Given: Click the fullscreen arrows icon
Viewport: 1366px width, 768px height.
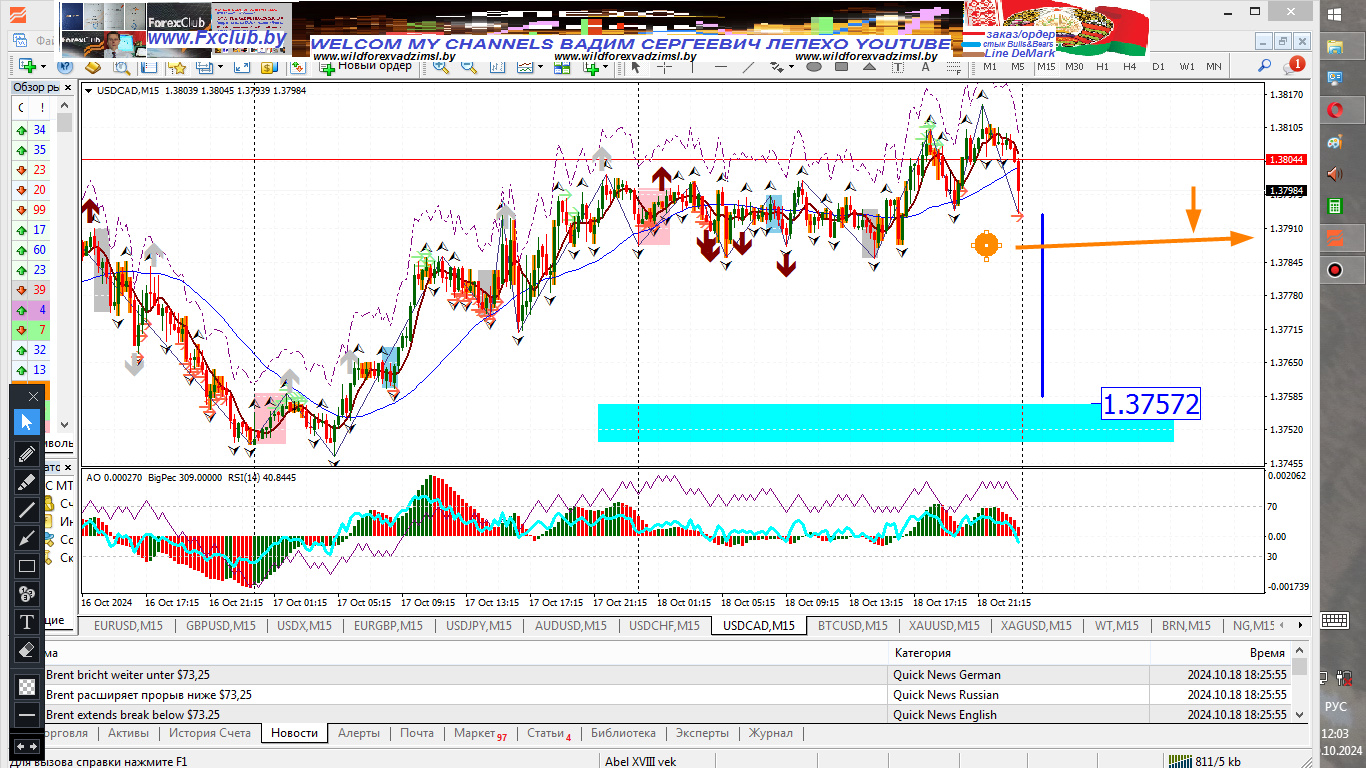Looking at the screenshot, I should tap(241, 67).
